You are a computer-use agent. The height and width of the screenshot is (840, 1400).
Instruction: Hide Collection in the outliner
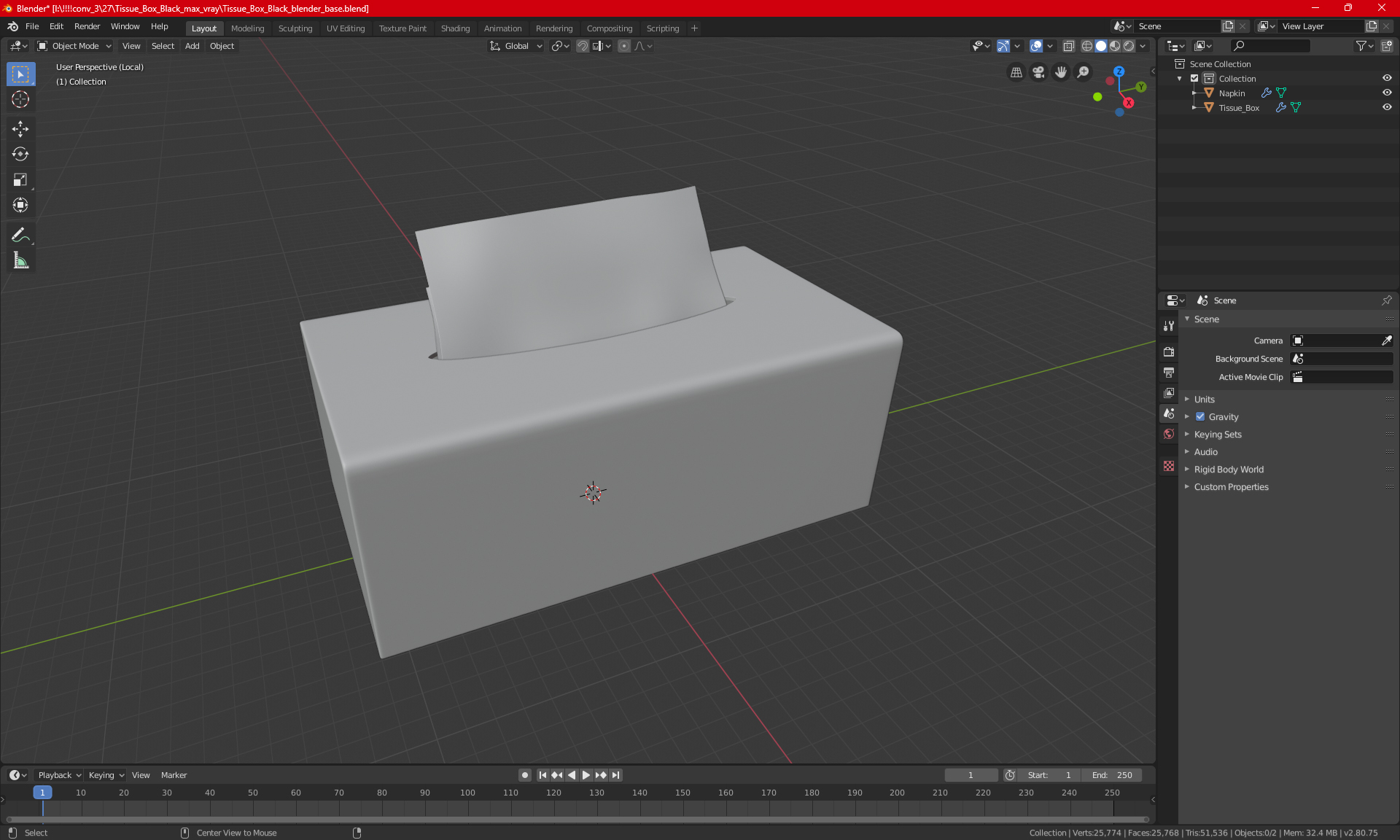[1387, 78]
